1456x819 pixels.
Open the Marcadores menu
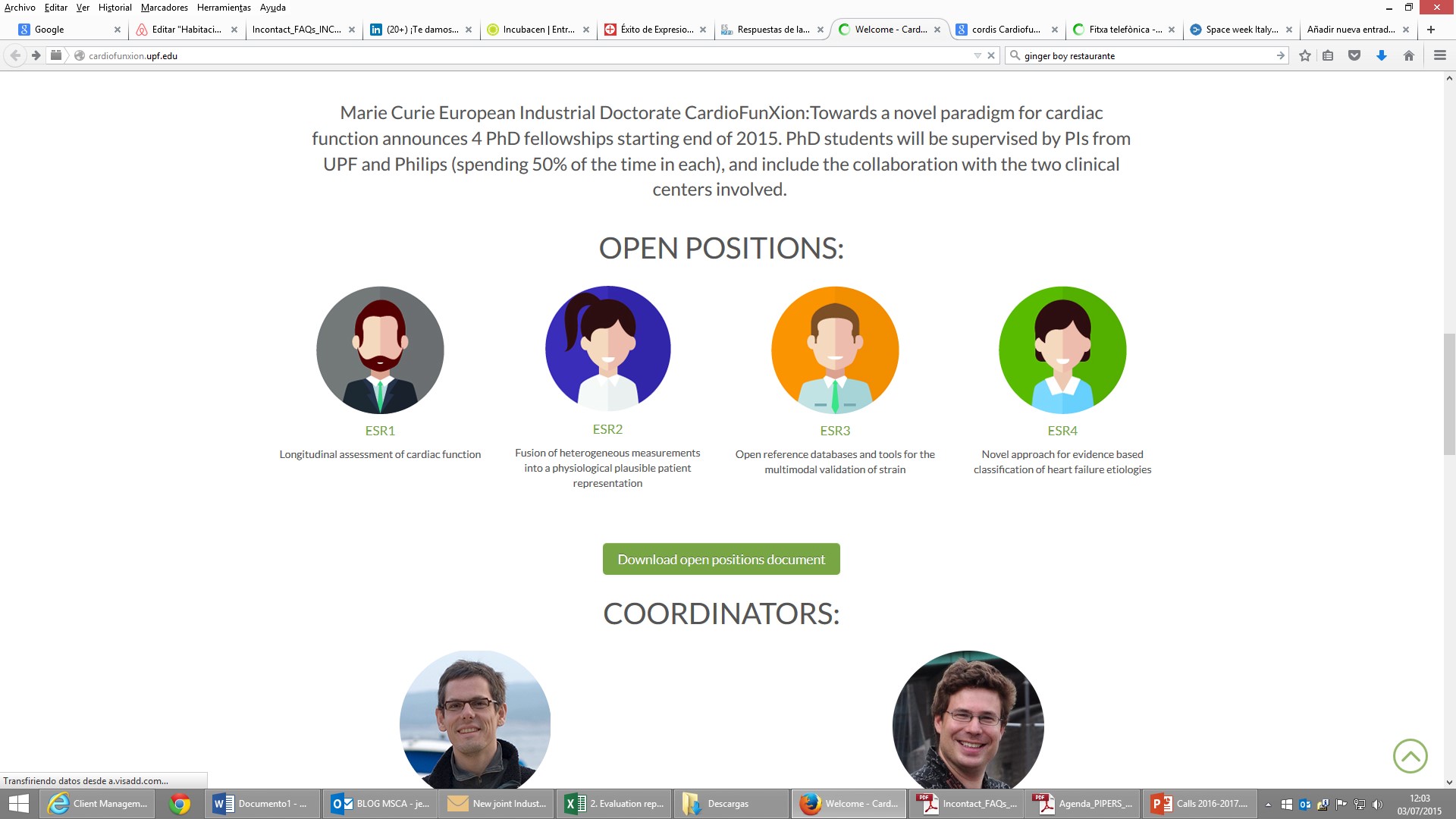(164, 8)
